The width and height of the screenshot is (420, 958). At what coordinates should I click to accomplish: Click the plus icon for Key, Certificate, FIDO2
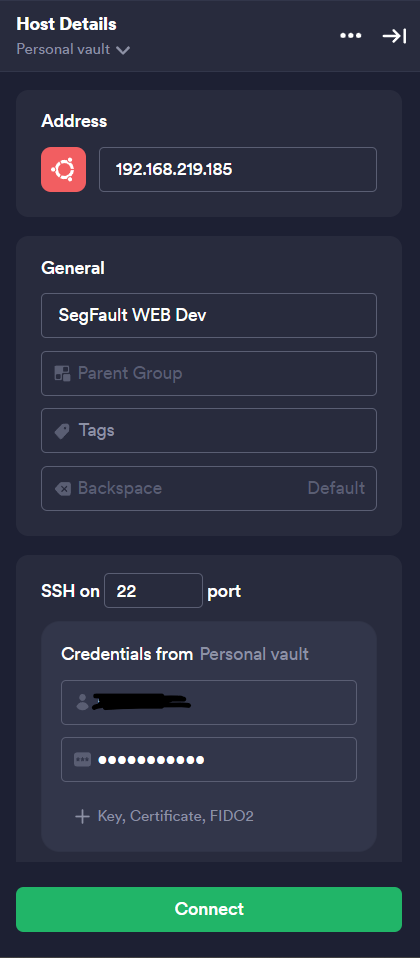click(82, 816)
